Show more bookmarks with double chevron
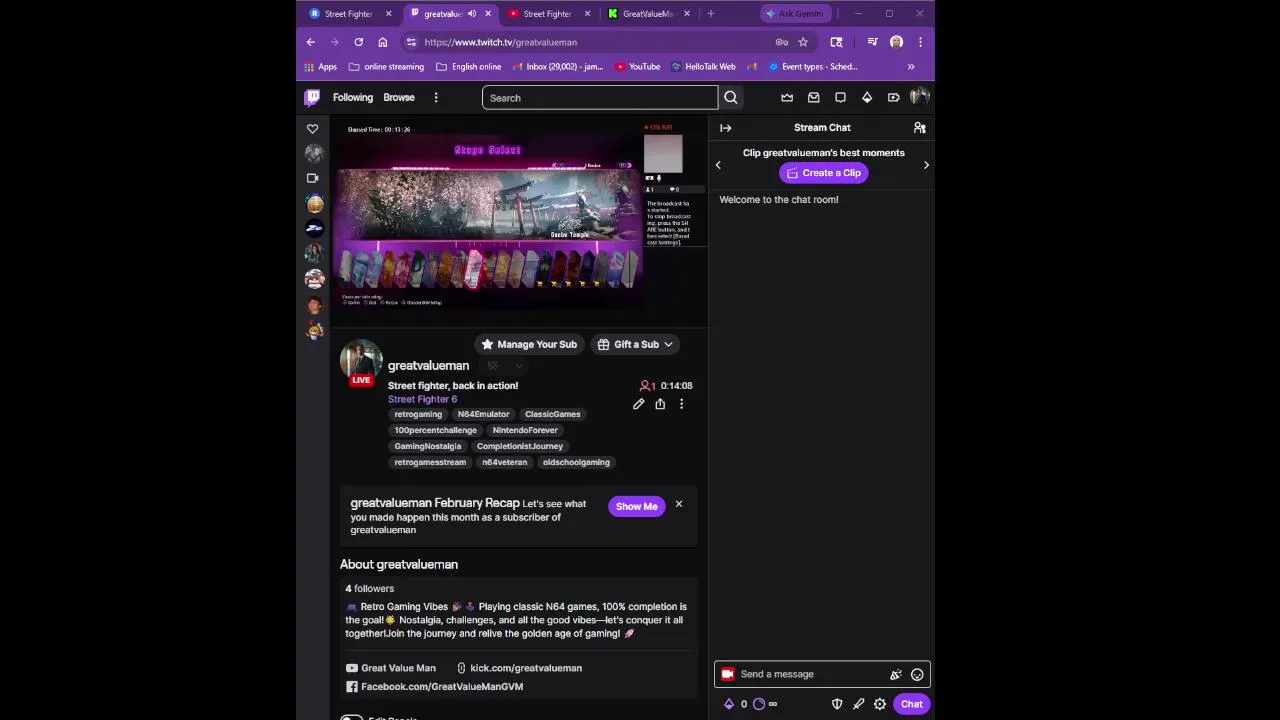 (911, 67)
